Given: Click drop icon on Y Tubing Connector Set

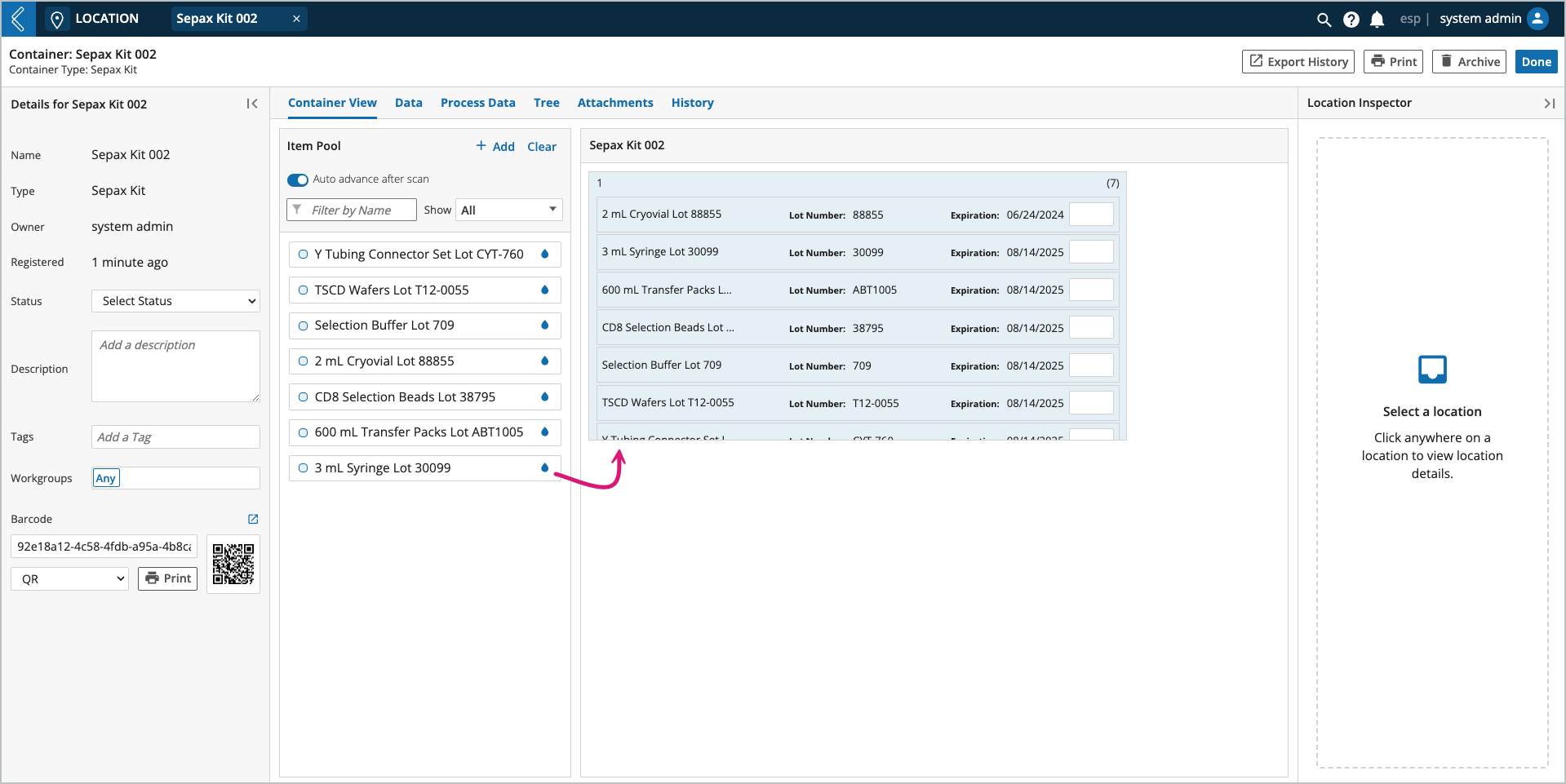Looking at the screenshot, I should point(544,254).
